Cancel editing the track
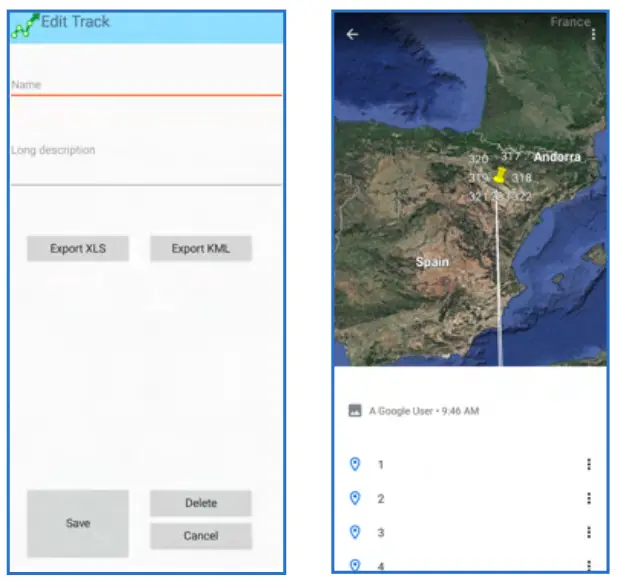Screen dimensions: 621x582 201,536
